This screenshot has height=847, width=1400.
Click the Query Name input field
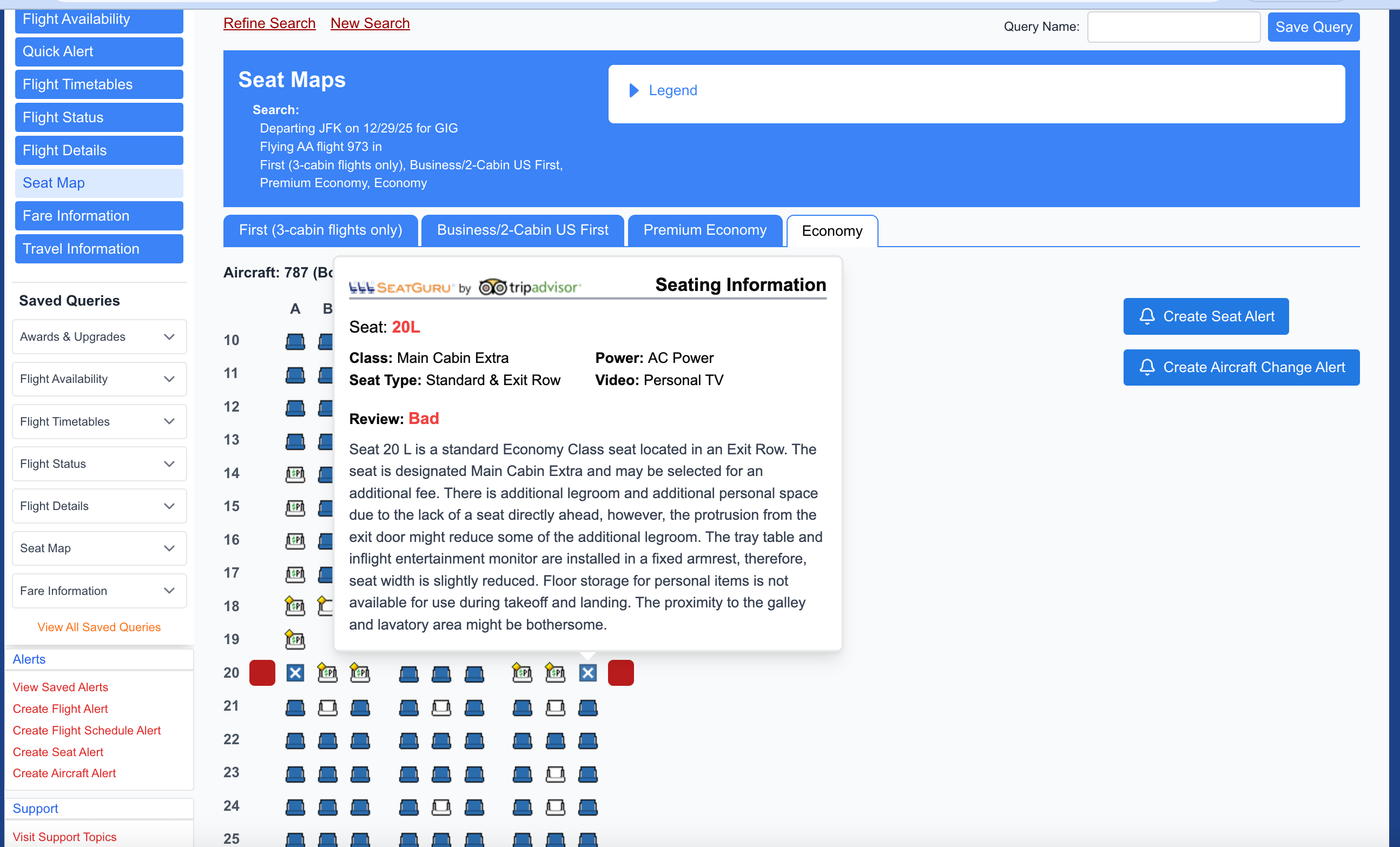(x=1173, y=27)
